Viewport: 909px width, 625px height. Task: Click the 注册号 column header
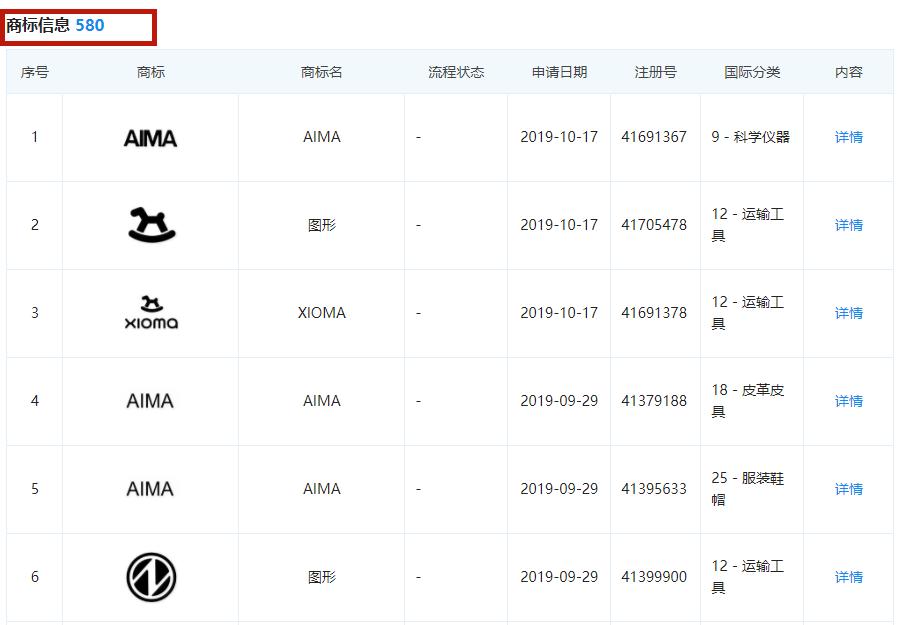tap(653, 71)
